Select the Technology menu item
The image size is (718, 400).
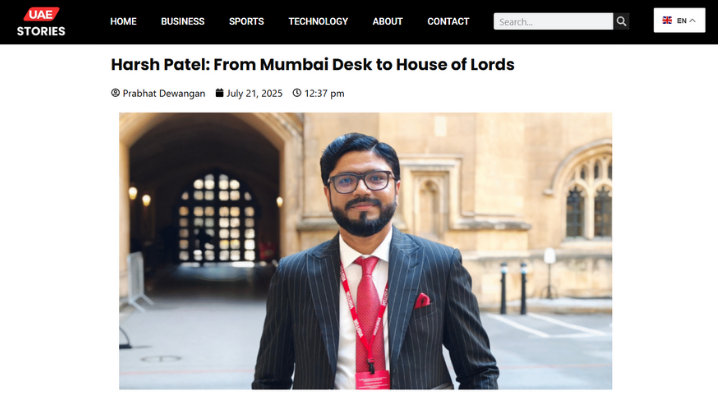318,22
